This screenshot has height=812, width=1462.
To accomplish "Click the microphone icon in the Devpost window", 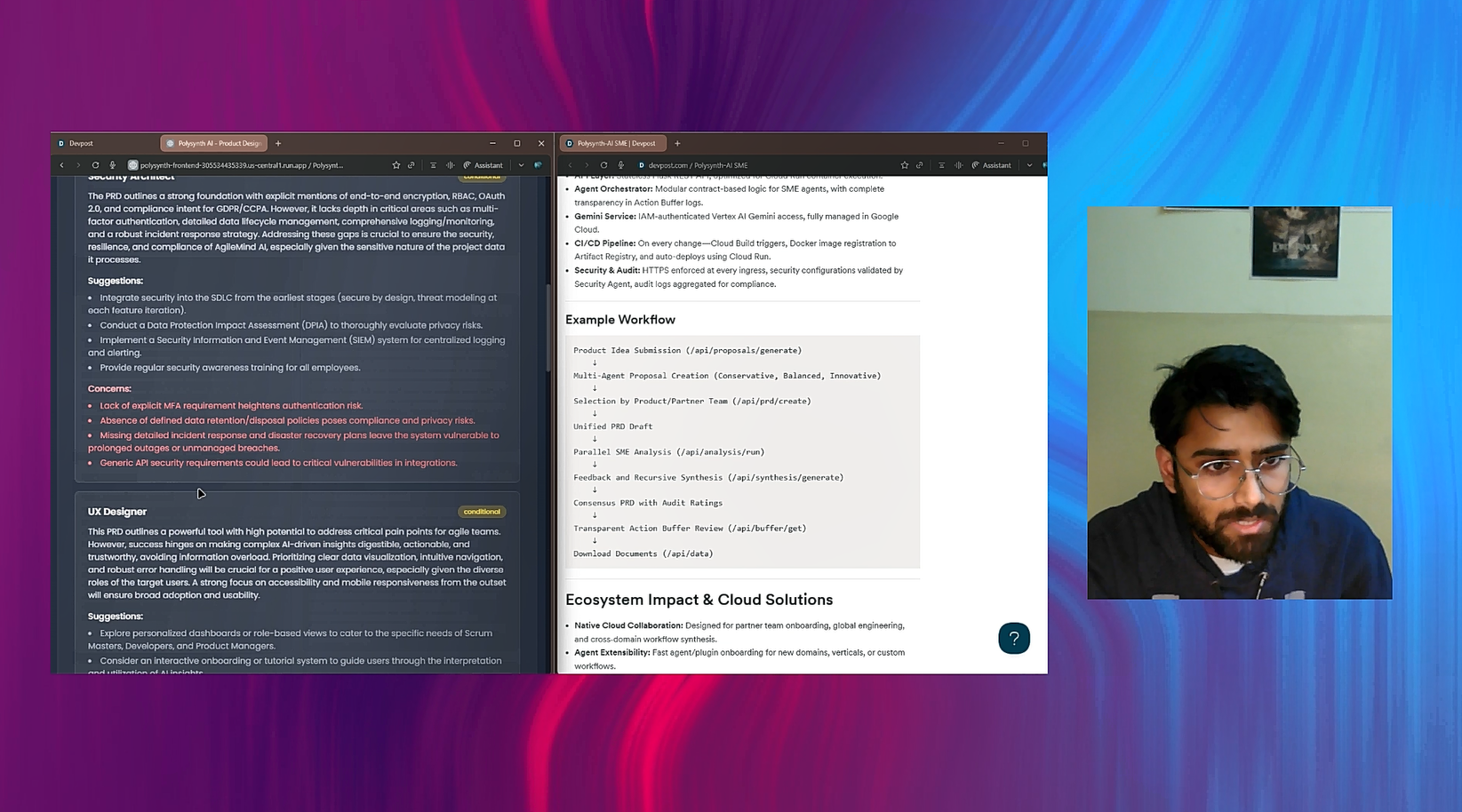I will point(620,165).
